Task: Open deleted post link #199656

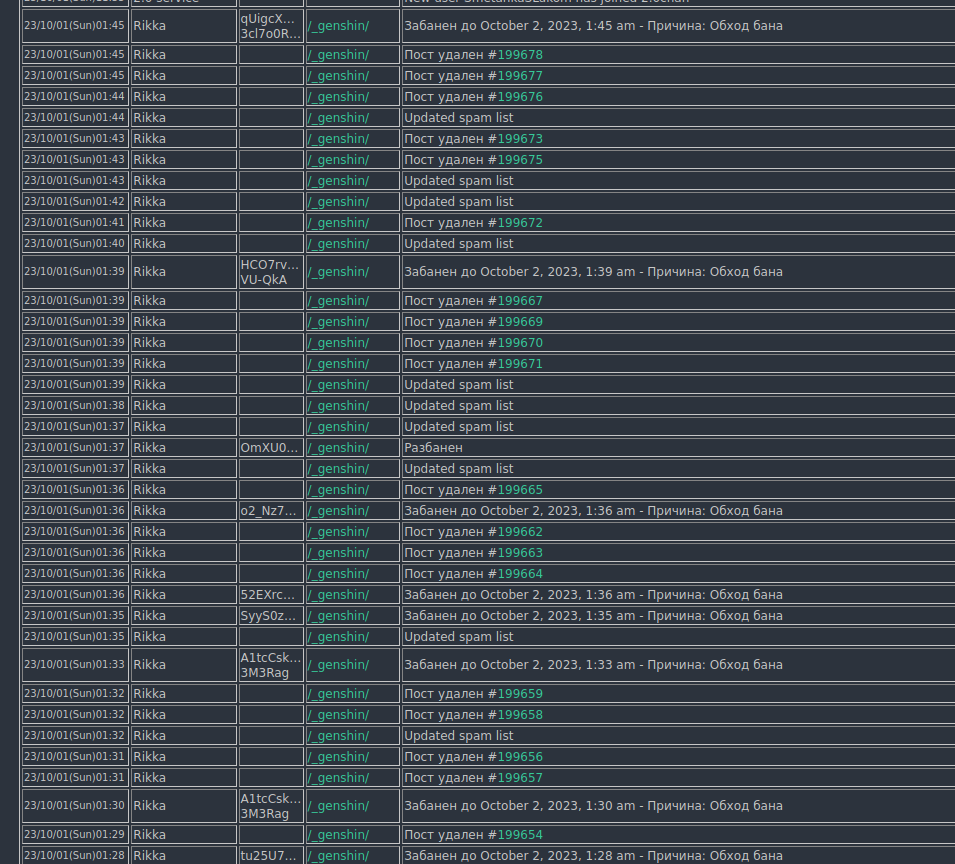Action: point(520,757)
